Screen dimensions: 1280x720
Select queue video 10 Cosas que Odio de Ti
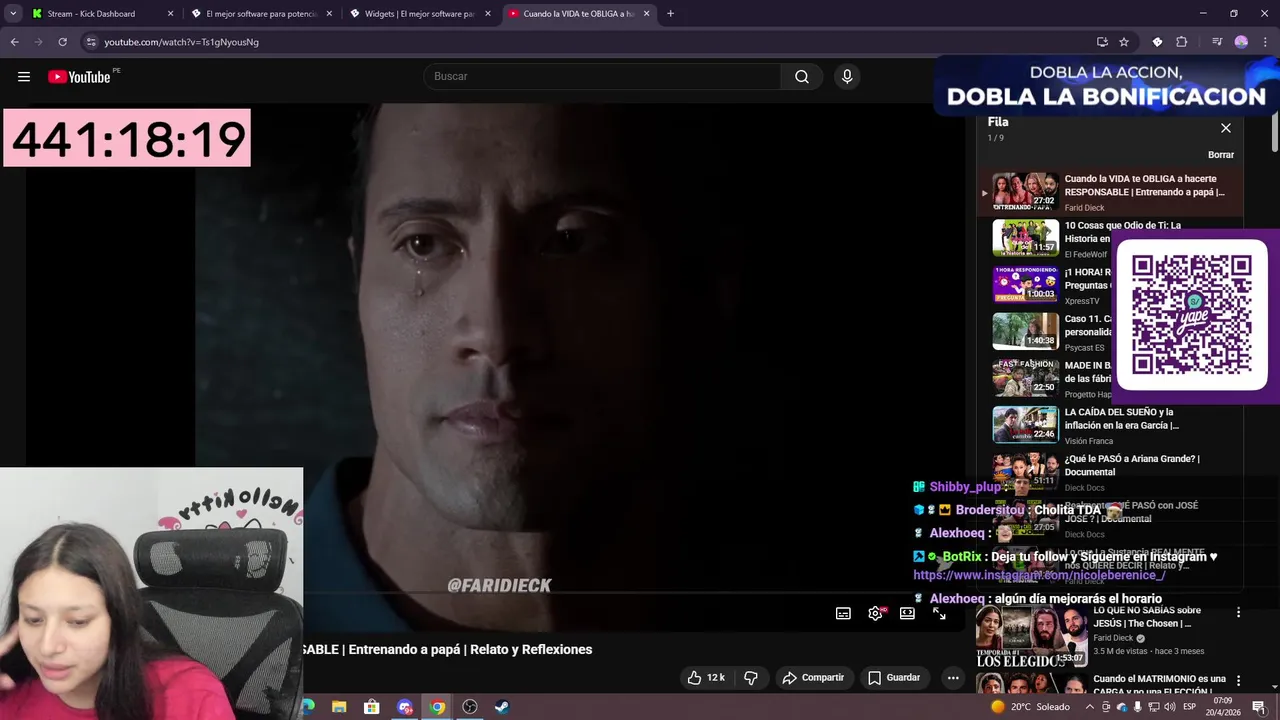pyautogui.click(x=1110, y=239)
